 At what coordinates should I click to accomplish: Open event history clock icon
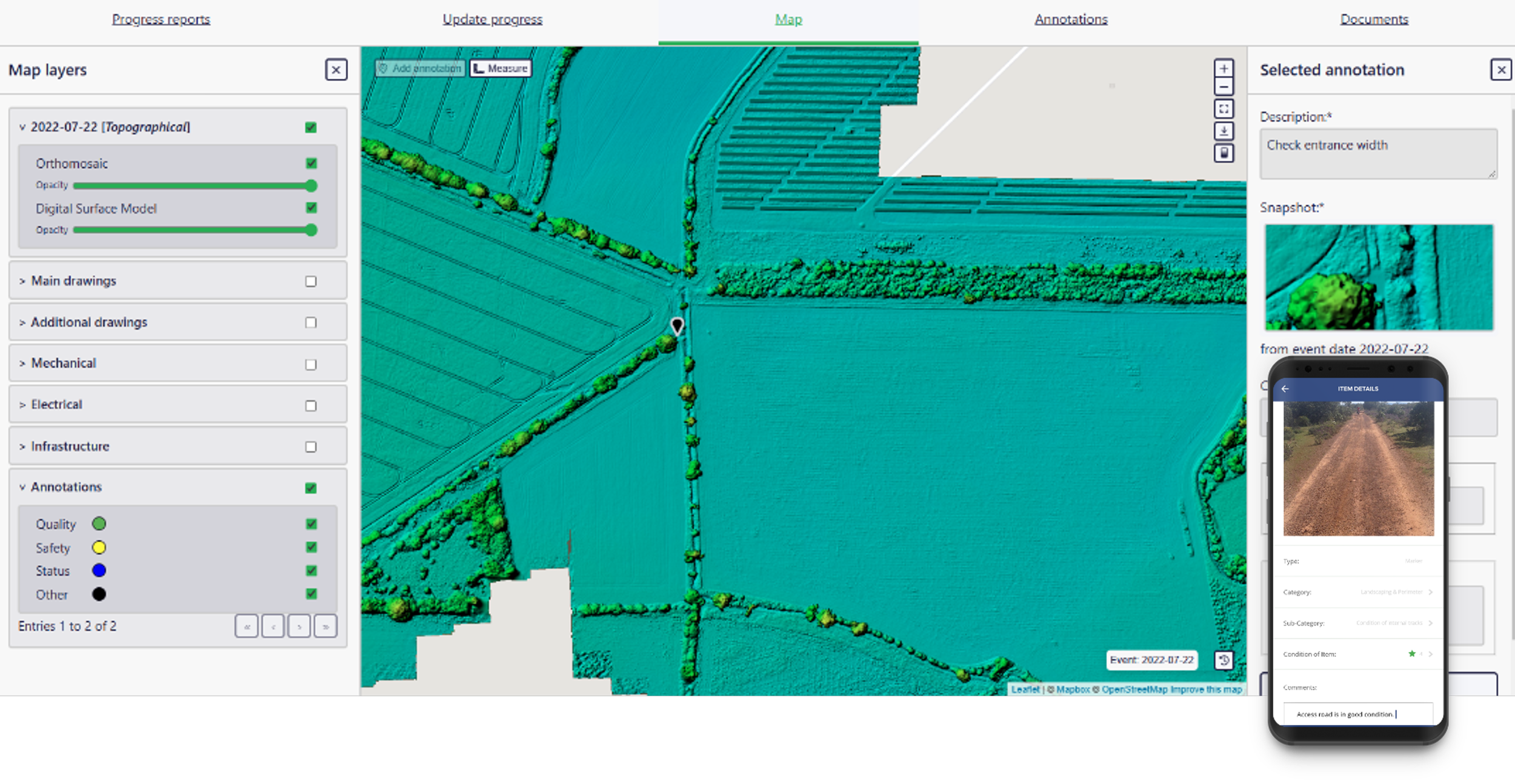coord(1224,660)
